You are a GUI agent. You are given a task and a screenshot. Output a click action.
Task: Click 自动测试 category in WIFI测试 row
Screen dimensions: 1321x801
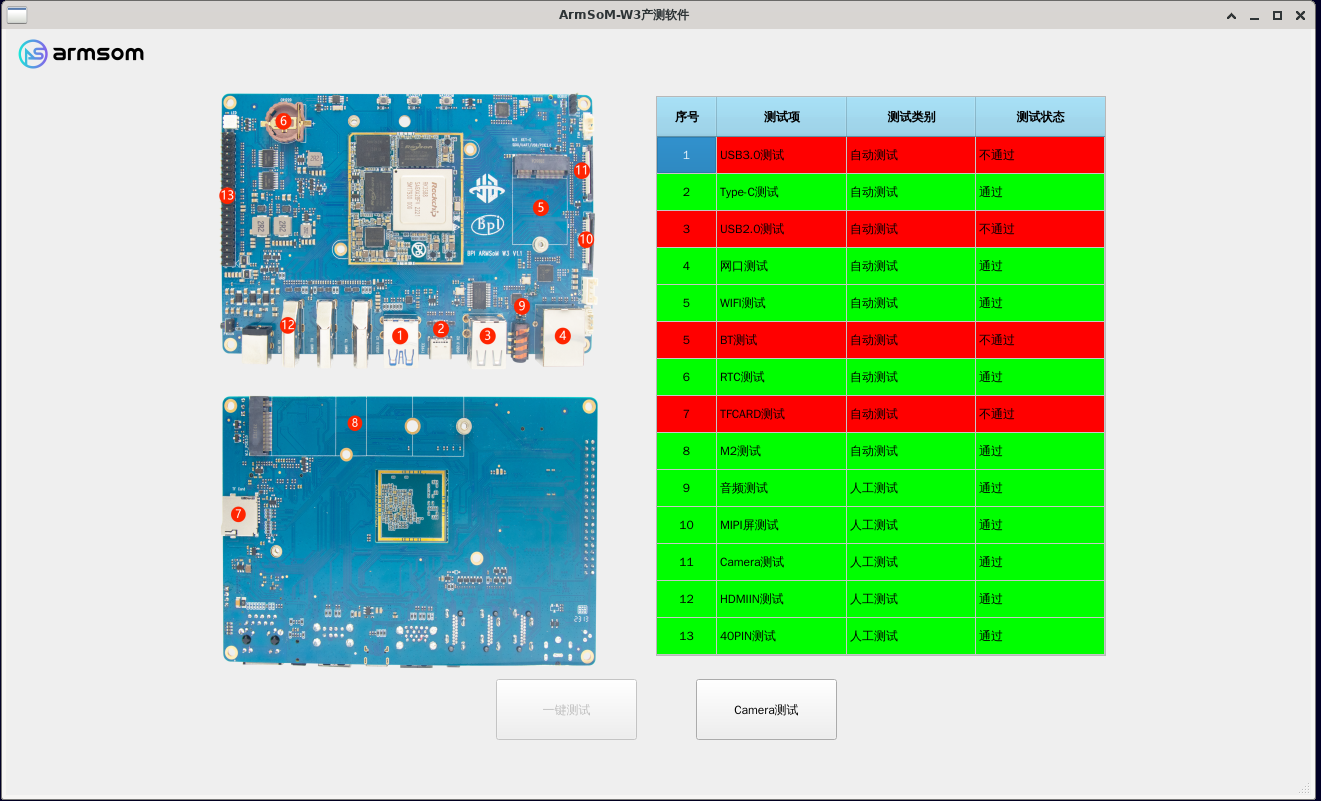coord(911,303)
